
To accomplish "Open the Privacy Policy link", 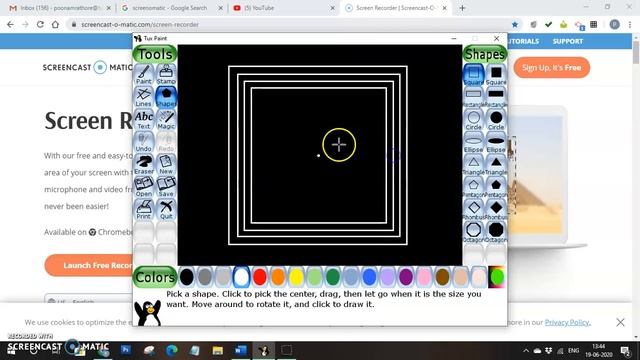I will click(x=568, y=322).
